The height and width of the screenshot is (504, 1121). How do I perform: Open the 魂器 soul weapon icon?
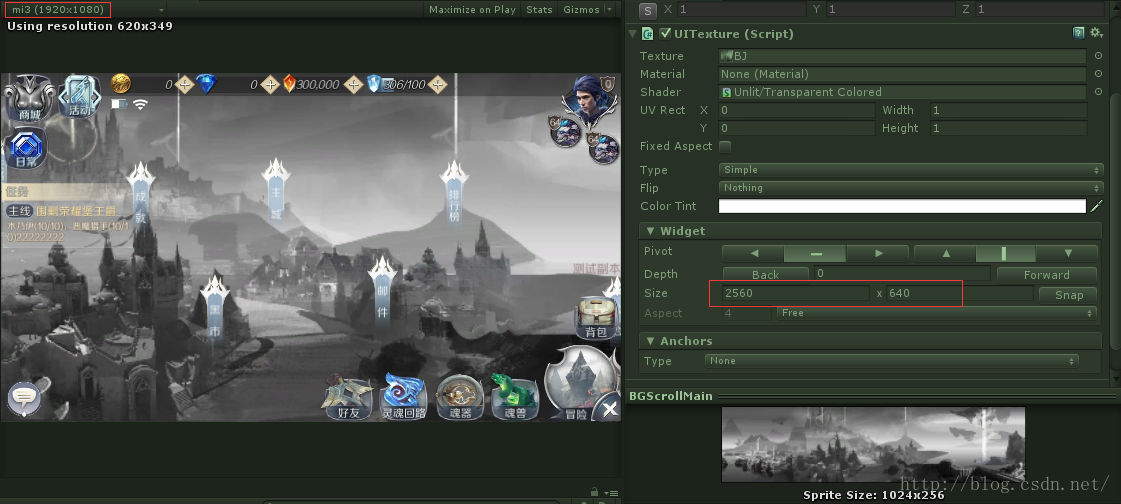(460, 397)
